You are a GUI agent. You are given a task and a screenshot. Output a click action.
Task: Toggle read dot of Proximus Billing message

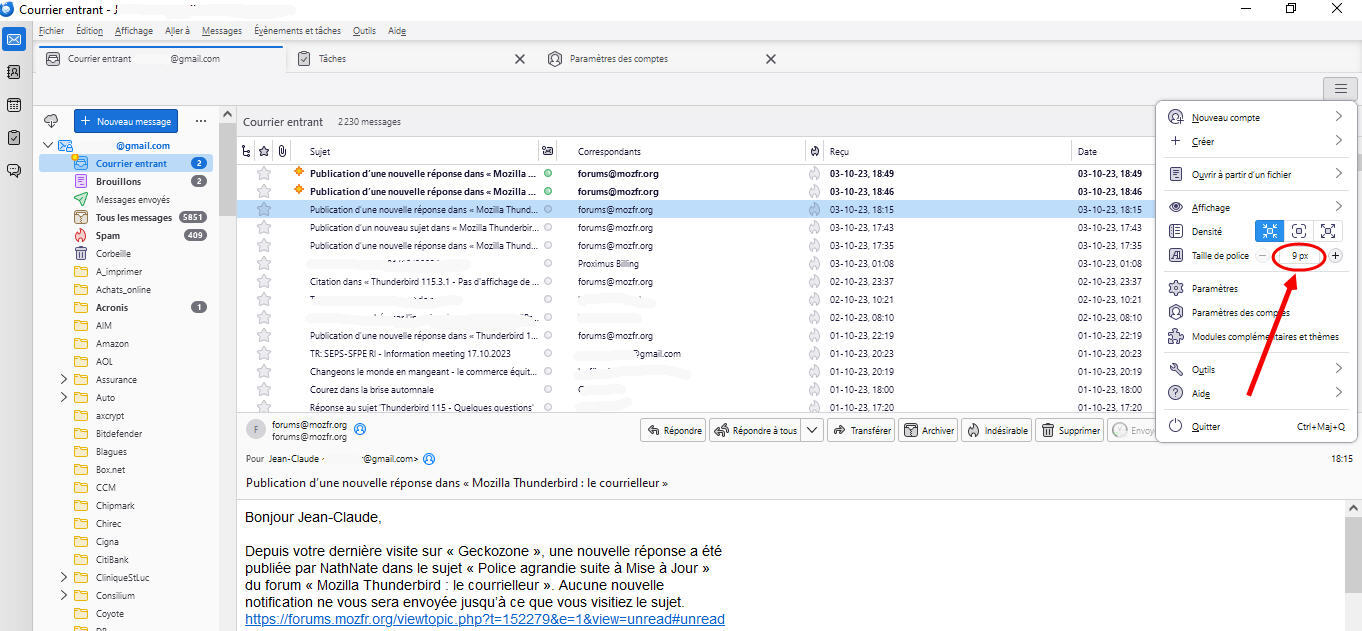coord(547,264)
